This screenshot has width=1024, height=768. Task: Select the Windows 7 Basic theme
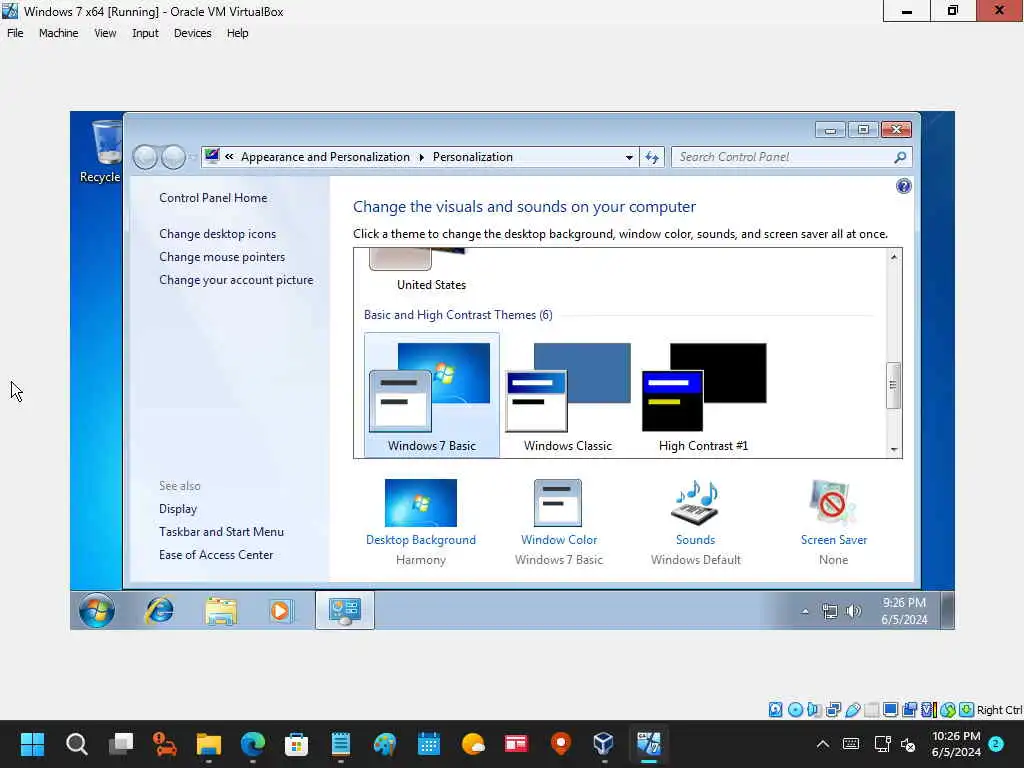432,395
